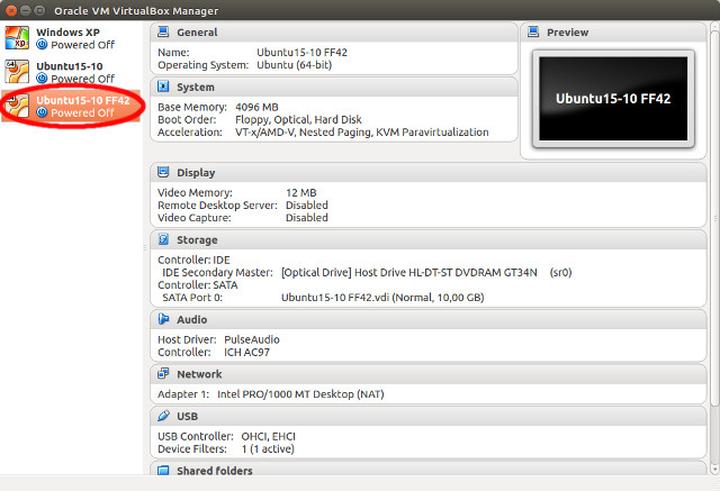Click the Preview panel monitor icon
The width and height of the screenshot is (720, 491).
[533, 32]
